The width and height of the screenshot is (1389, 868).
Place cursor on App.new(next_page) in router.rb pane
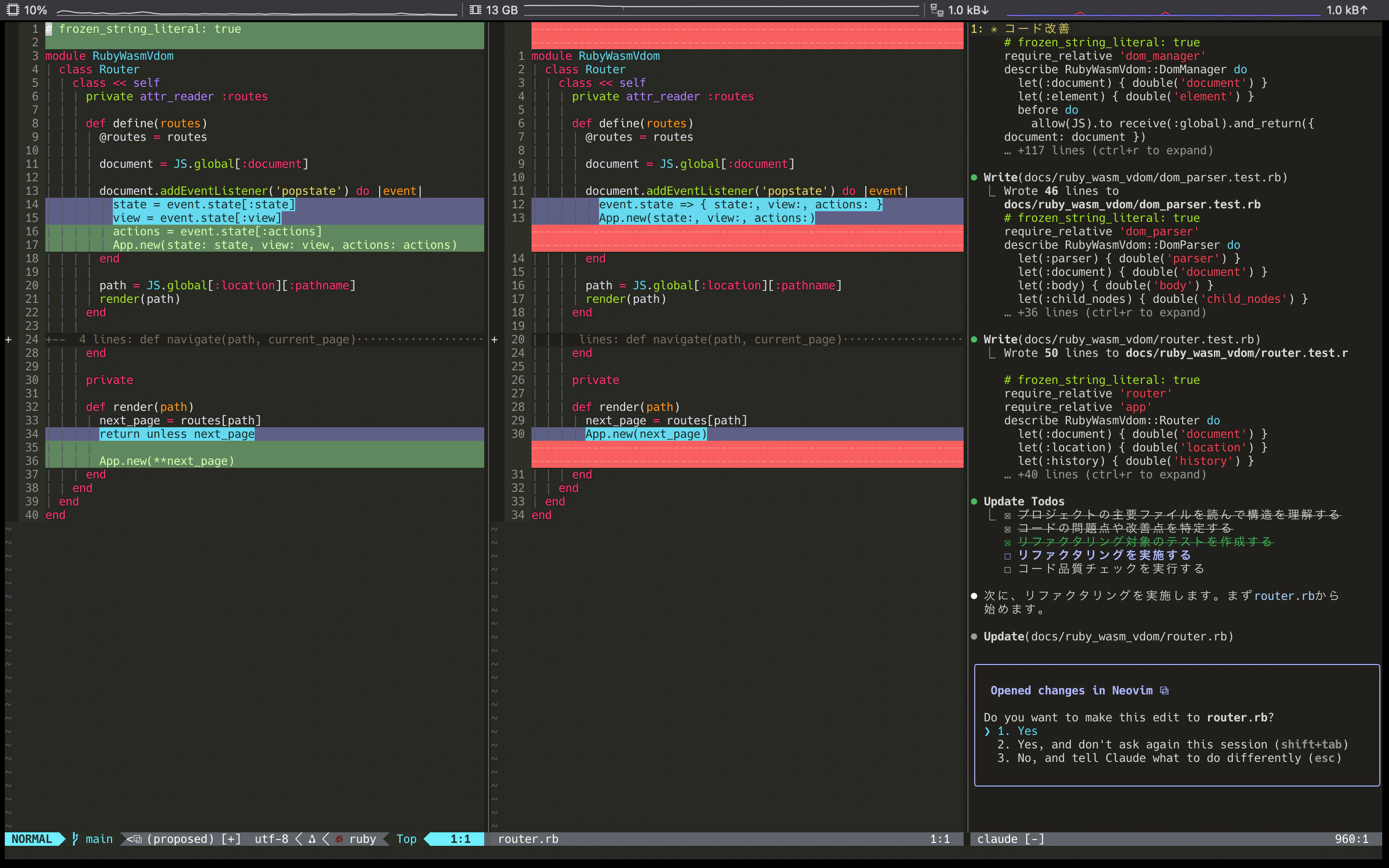(646, 434)
